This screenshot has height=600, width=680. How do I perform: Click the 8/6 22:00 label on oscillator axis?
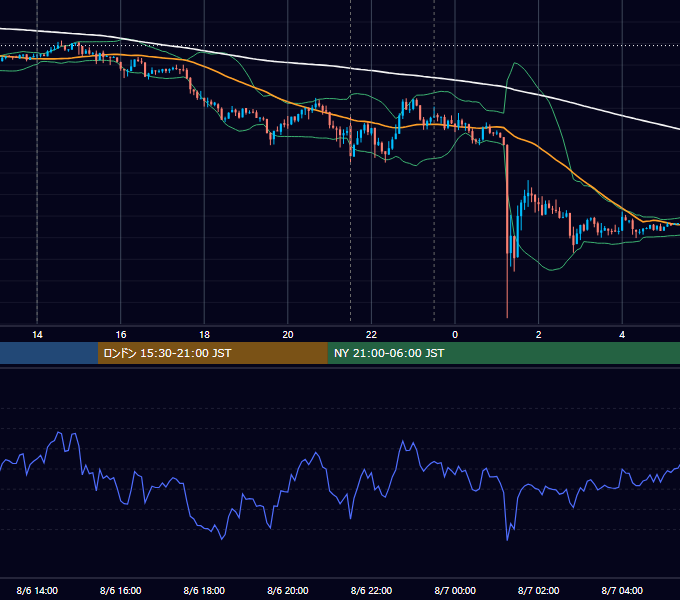click(x=371, y=590)
